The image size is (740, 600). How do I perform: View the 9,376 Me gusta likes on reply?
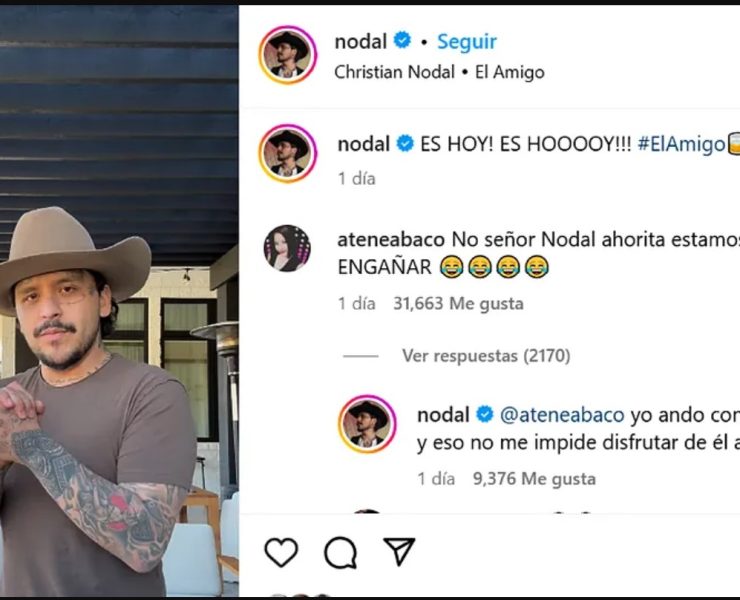tap(534, 479)
